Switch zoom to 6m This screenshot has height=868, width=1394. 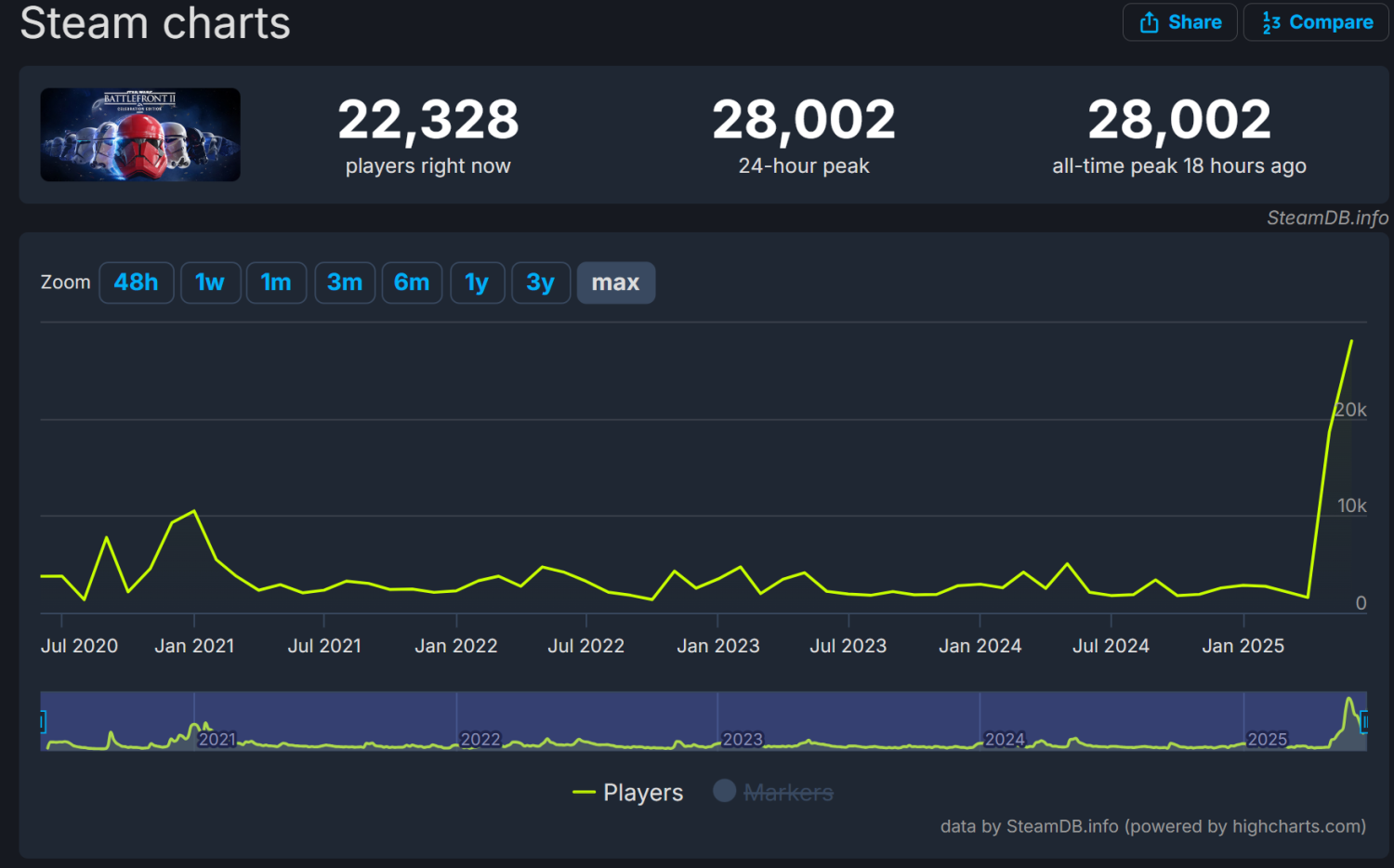click(x=412, y=283)
